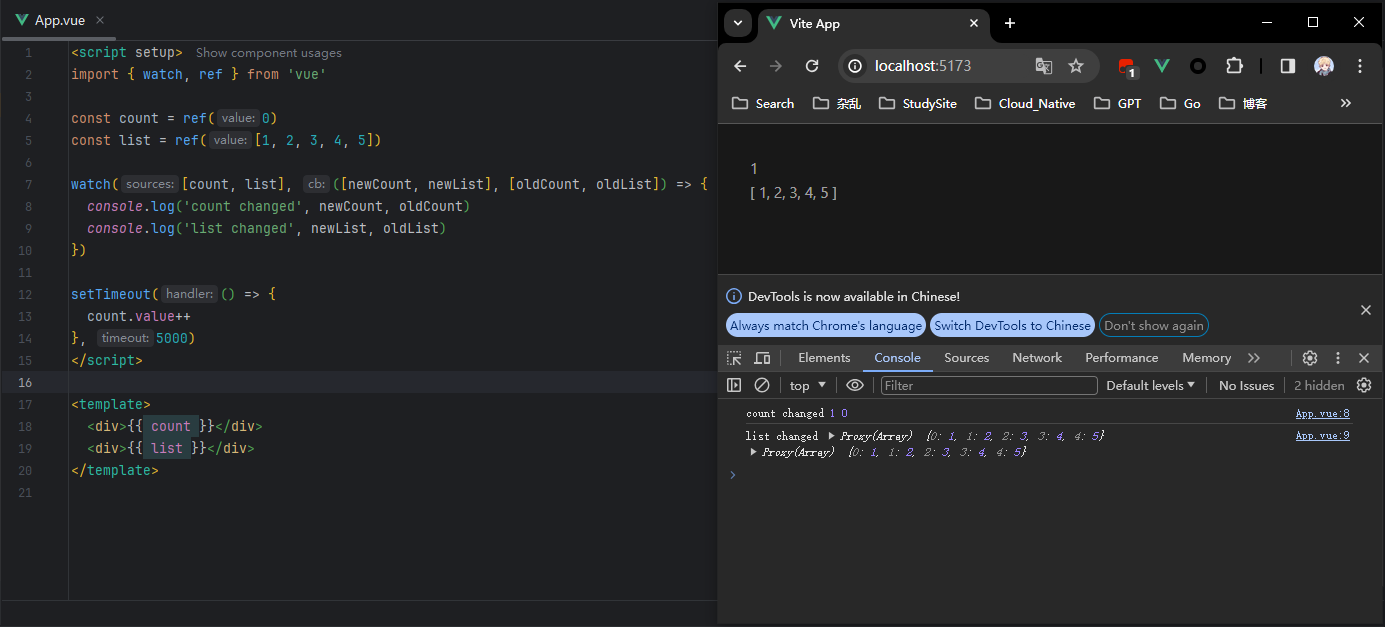The image size is (1385, 627).
Task: Switch to the Console tab
Action: coord(897,358)
